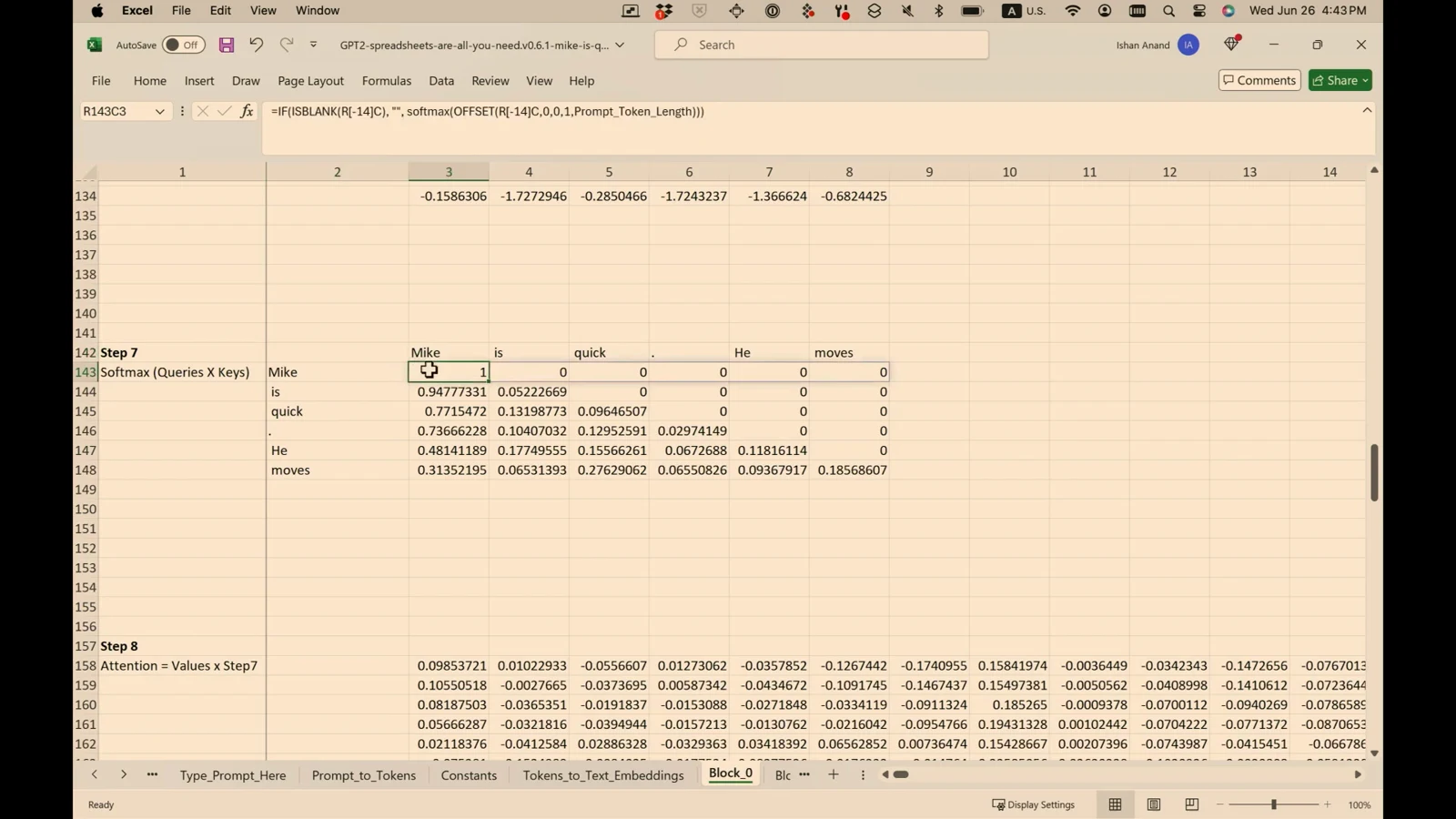1456x819 pixels.
Task: Open Display Settings in status bar
Action: pyautogui.click(x=1034, y=805)
